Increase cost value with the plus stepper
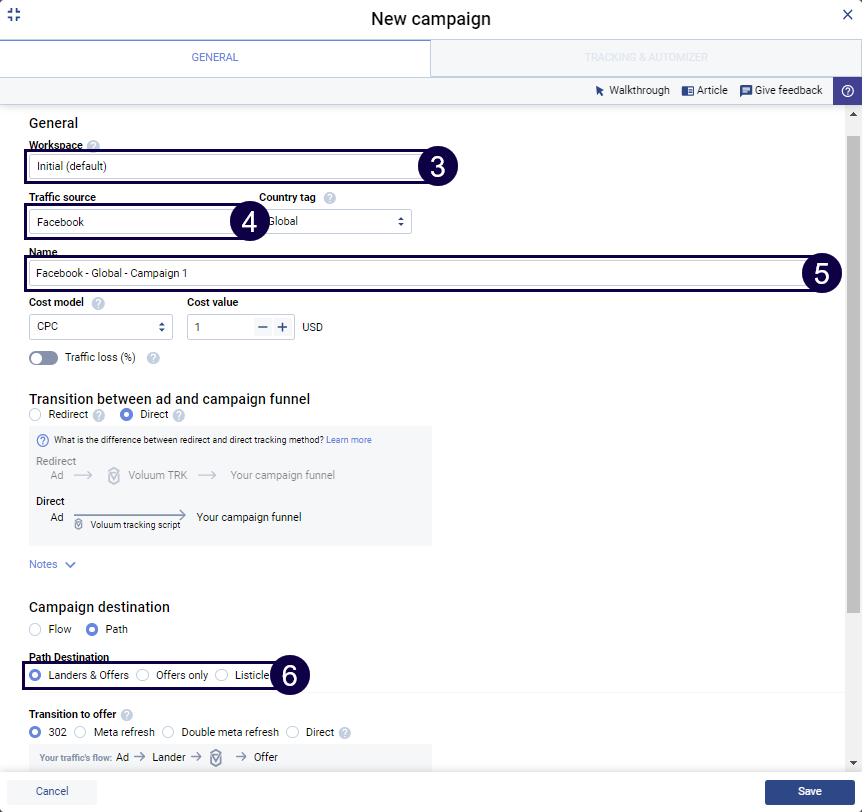This screenshot has height=812, width=862. click(283, 327)
